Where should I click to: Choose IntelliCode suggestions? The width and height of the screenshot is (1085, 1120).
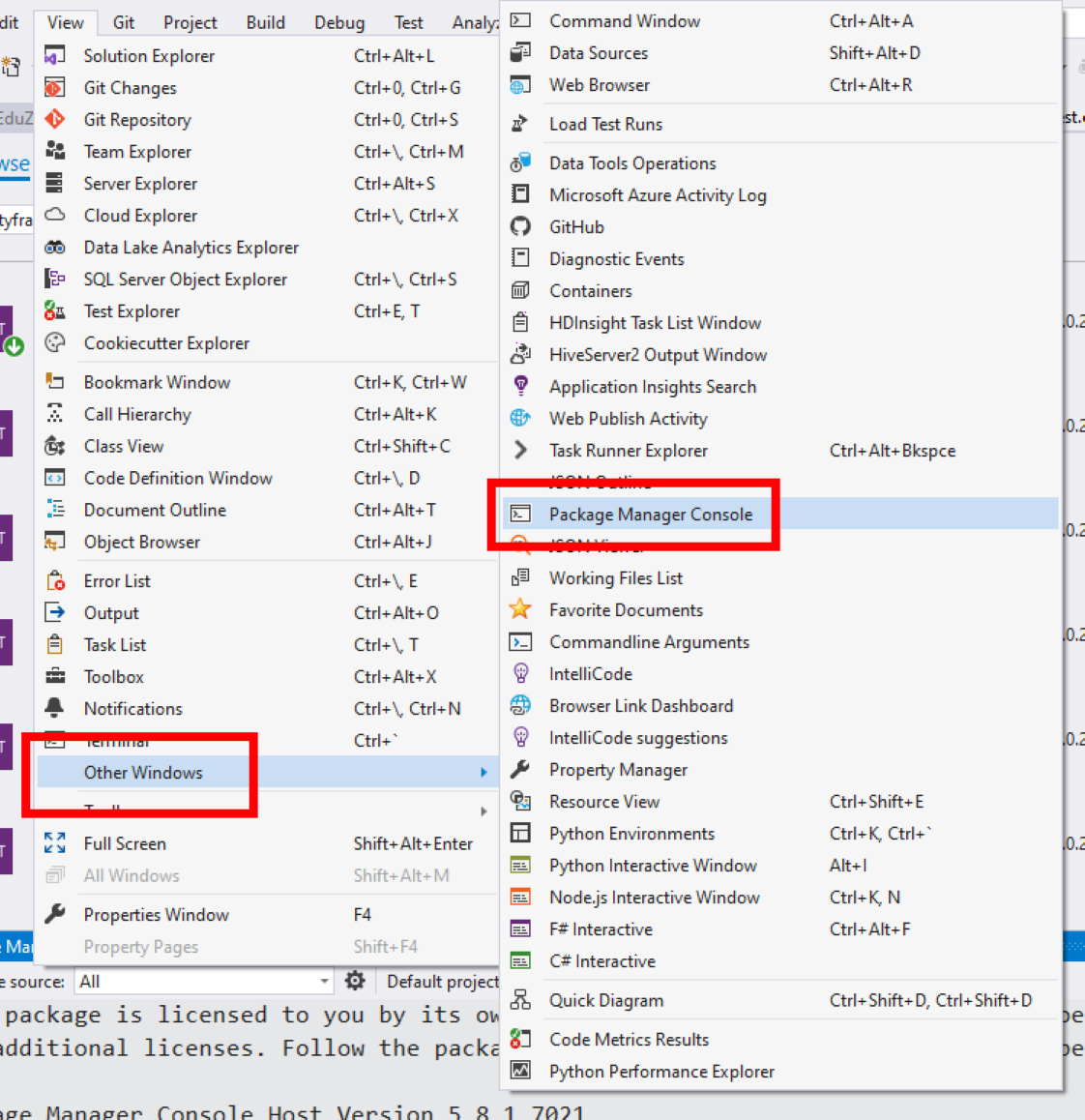[780, 737]
